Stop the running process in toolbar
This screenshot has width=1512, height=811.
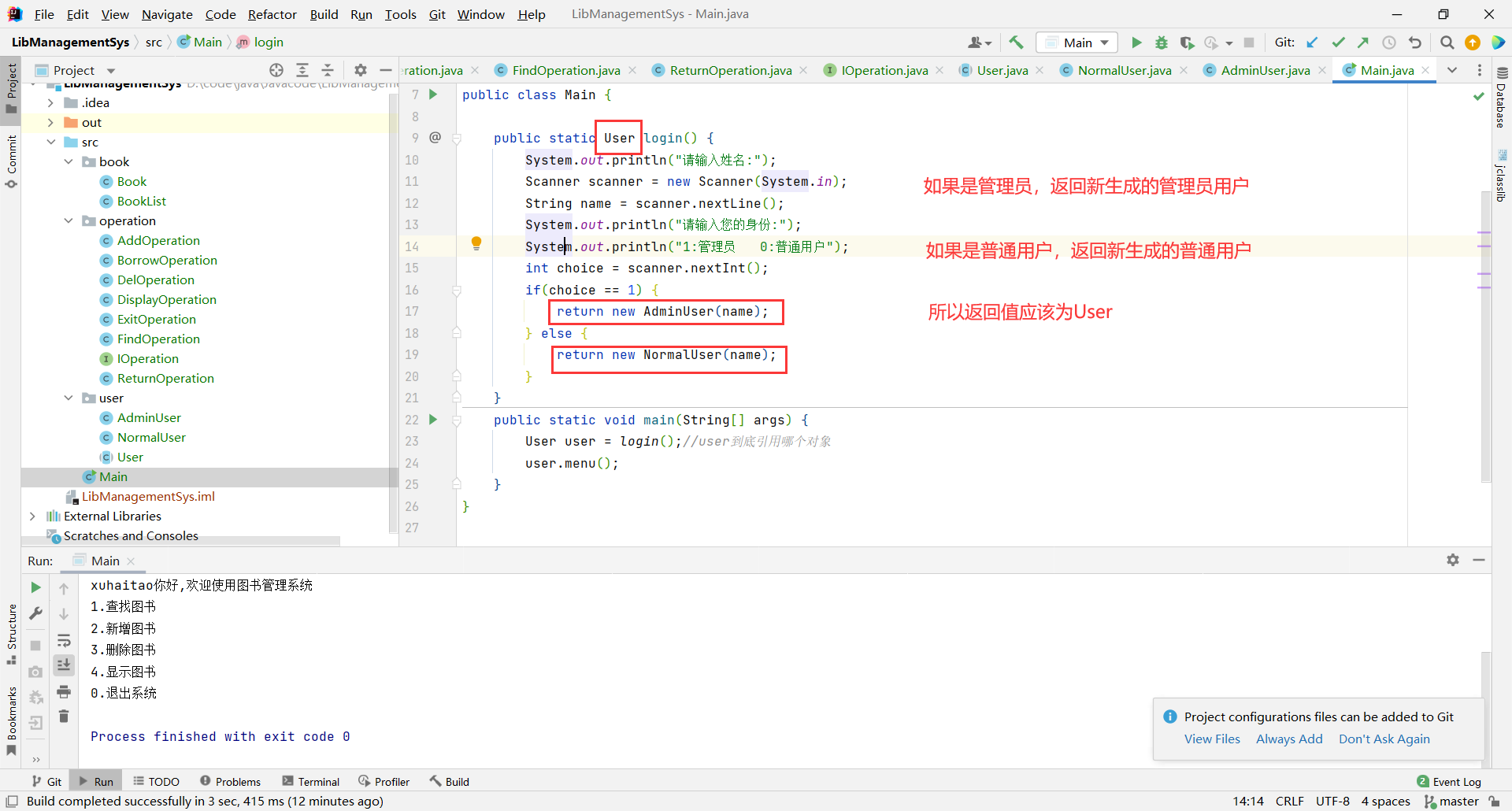pyautogui.click(x=1249, y=43)
